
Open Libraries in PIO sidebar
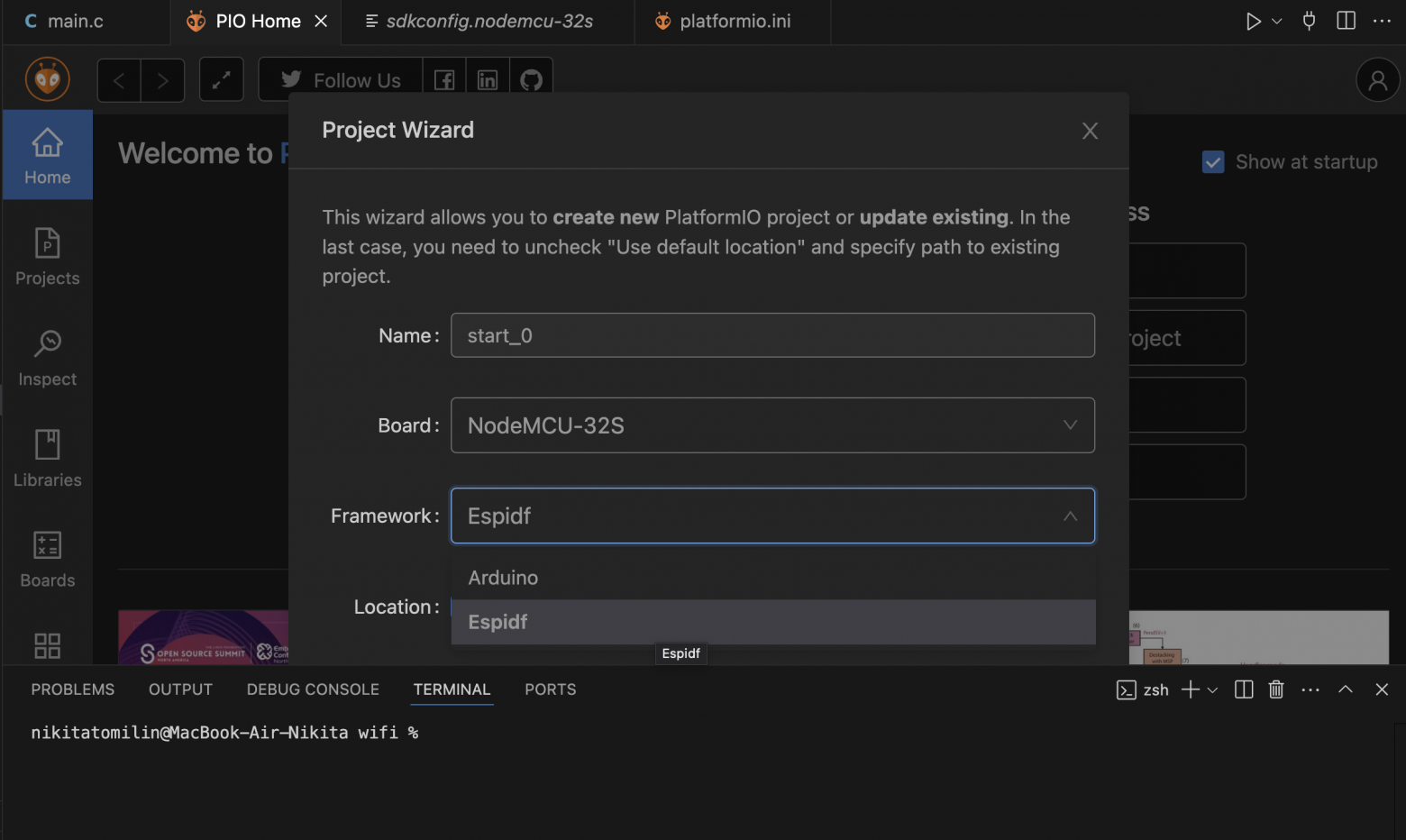[x=48, y=459]
